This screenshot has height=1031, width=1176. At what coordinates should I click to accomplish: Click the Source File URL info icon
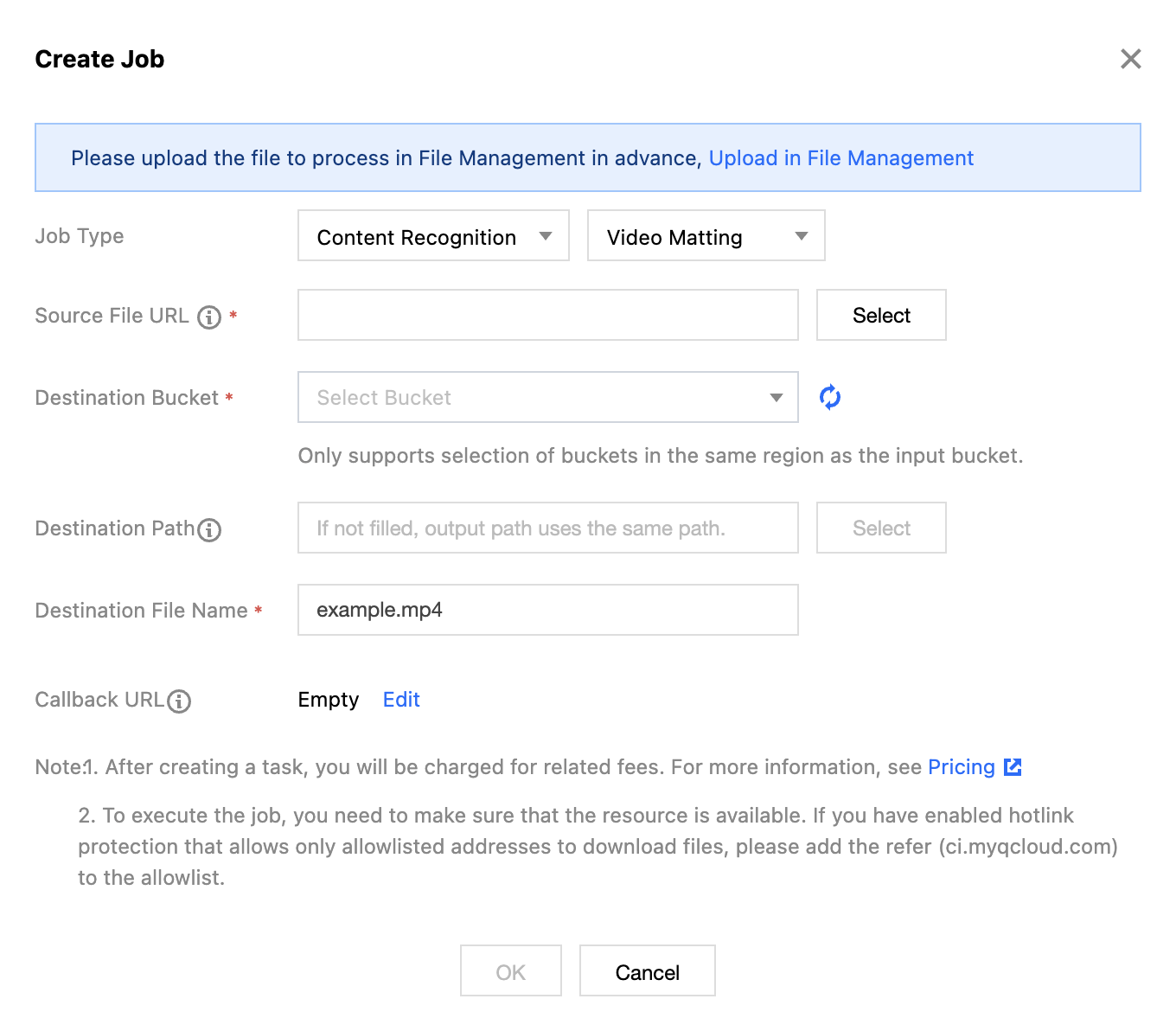pos(209,317)
